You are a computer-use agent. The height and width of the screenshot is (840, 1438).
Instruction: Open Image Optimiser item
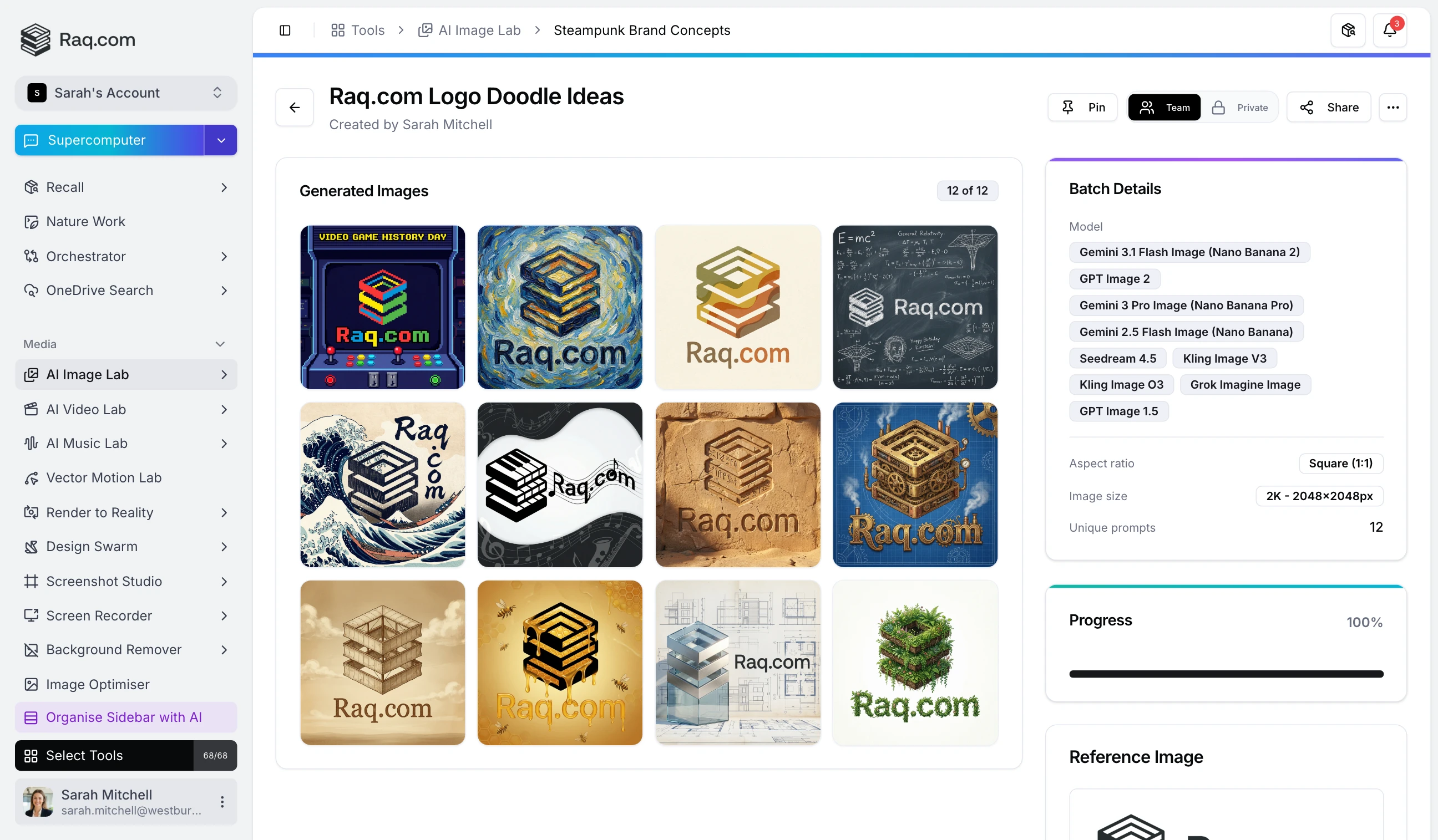tap(125, 685)
